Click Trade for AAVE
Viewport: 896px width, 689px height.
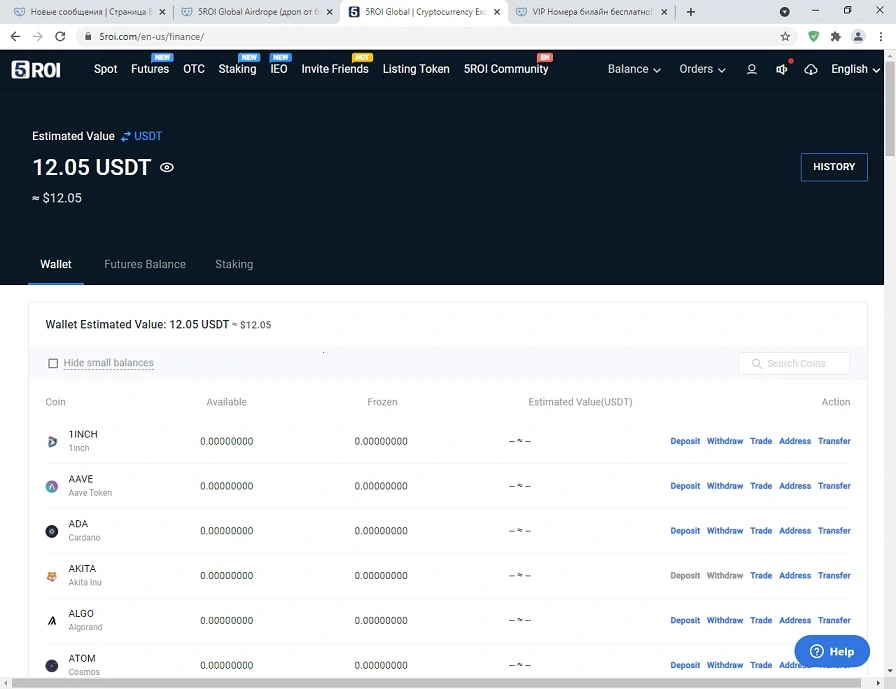point(761,486)
